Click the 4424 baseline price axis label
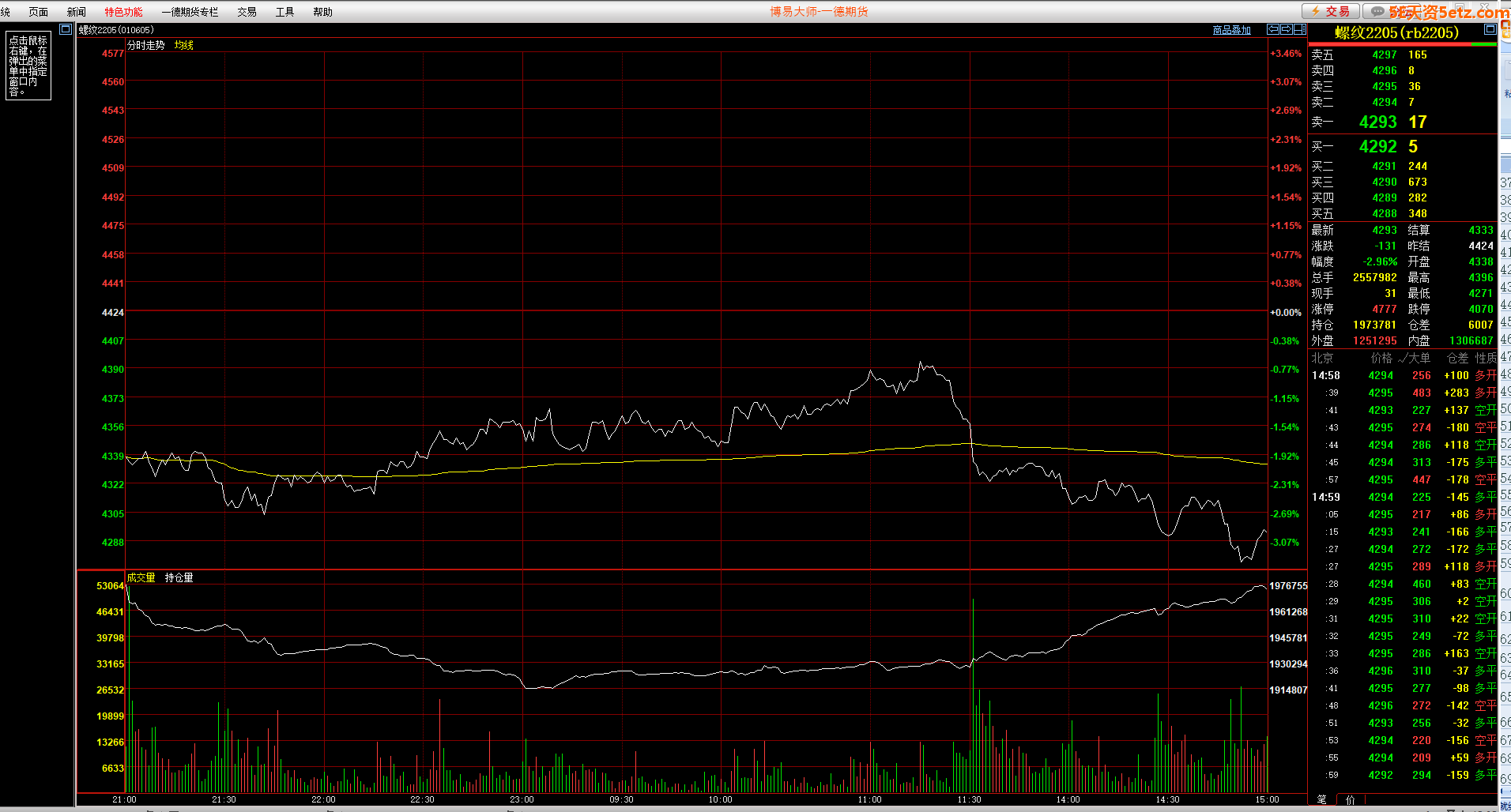The height and width of the screenshot is (812, 1511). pyautogui.click(x=113, y=312)
